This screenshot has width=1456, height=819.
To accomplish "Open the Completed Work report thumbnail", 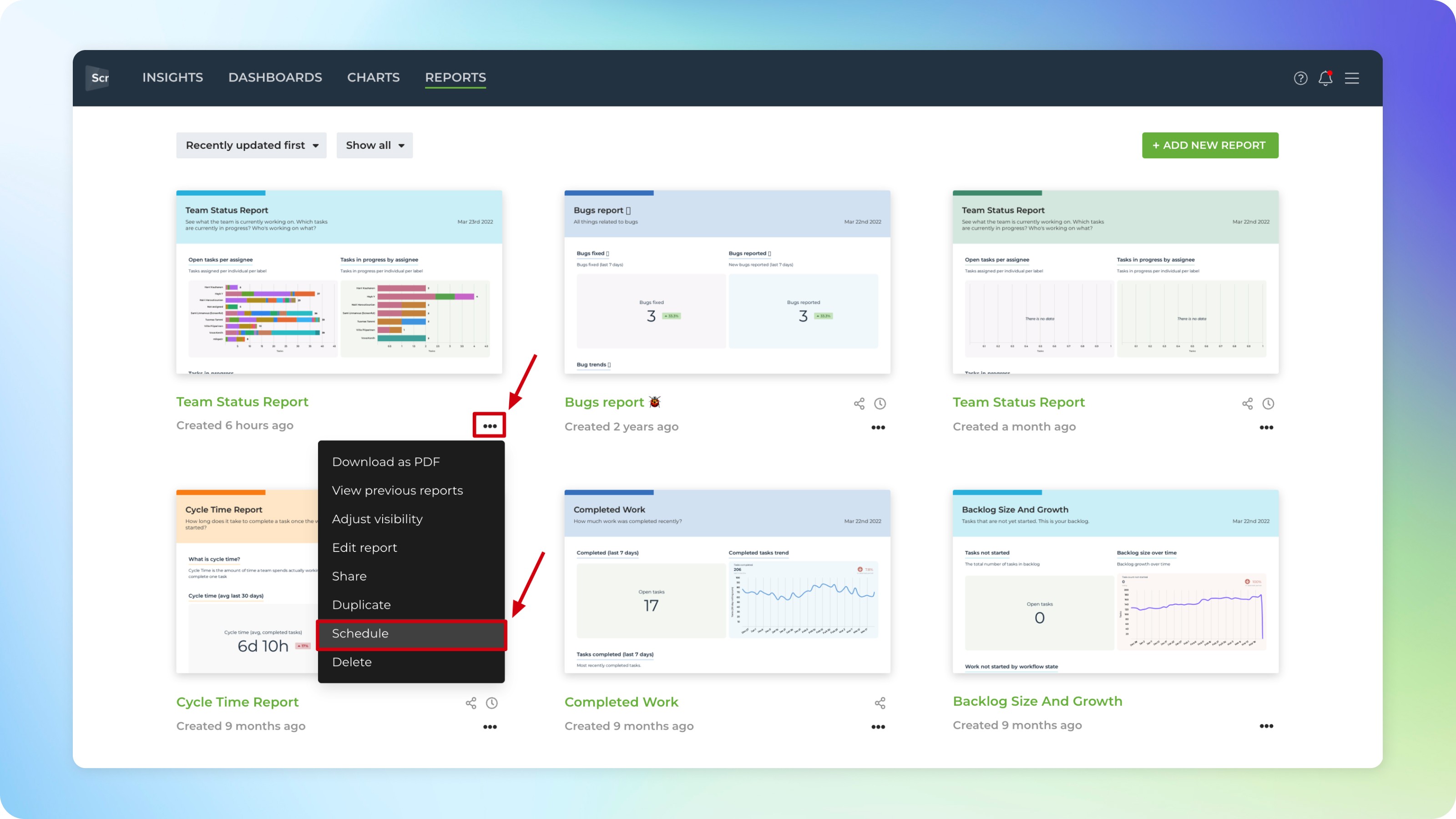I will 727,582.
